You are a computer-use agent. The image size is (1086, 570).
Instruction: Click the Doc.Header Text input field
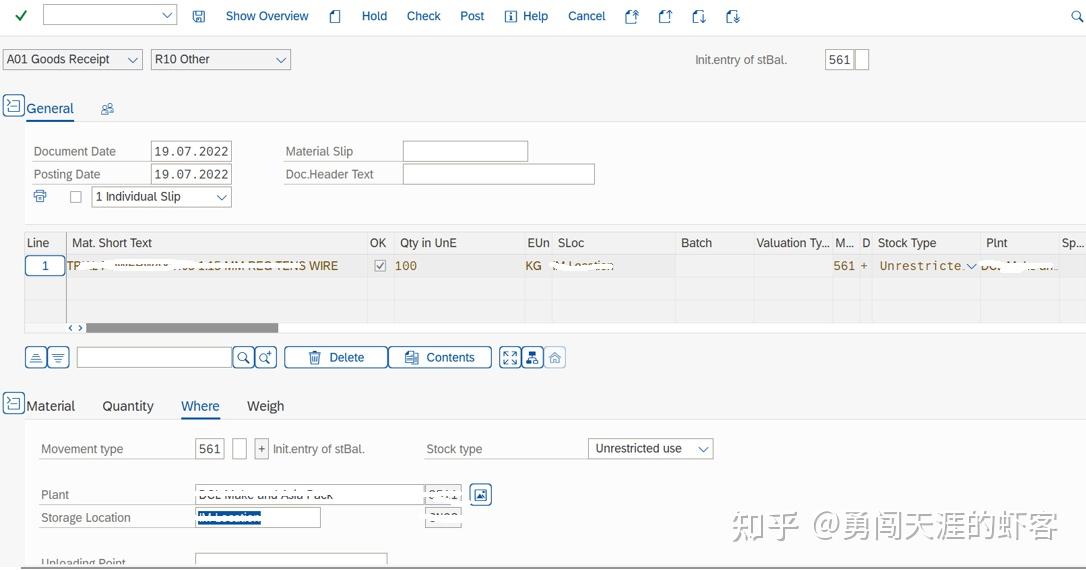pos(499,174)
